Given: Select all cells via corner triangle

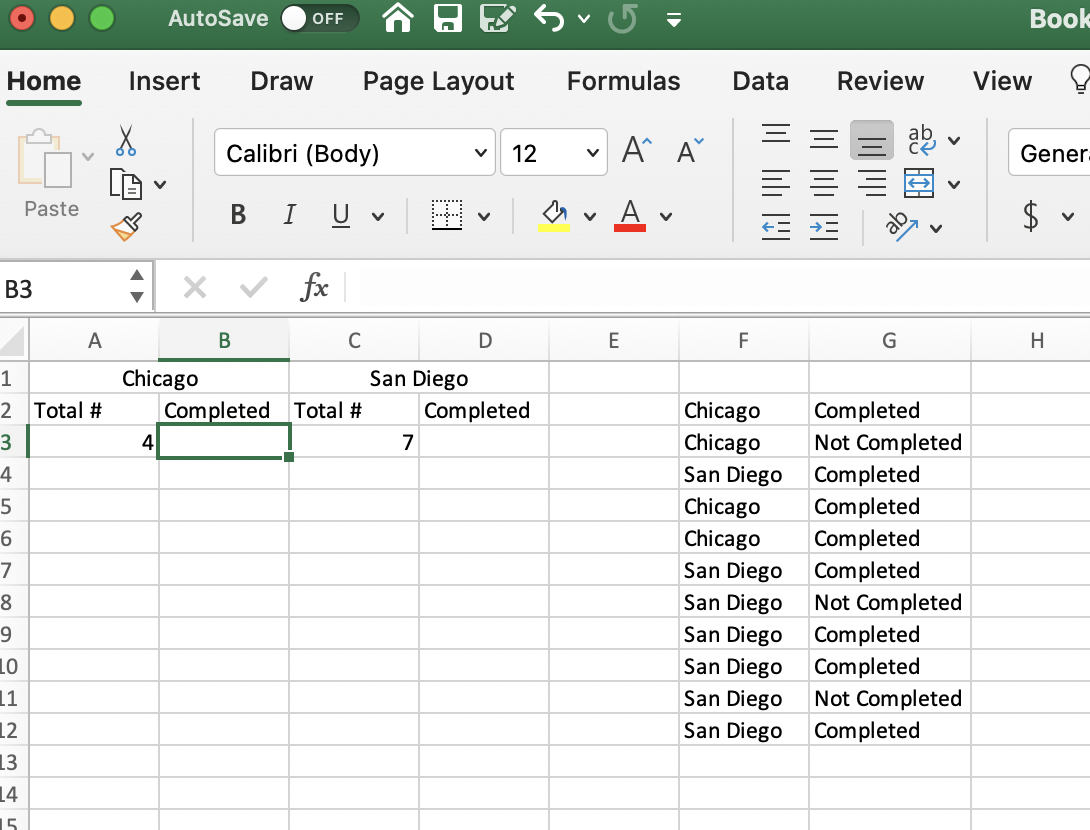Looking at the screenshot, I should [x=13, y=341].
